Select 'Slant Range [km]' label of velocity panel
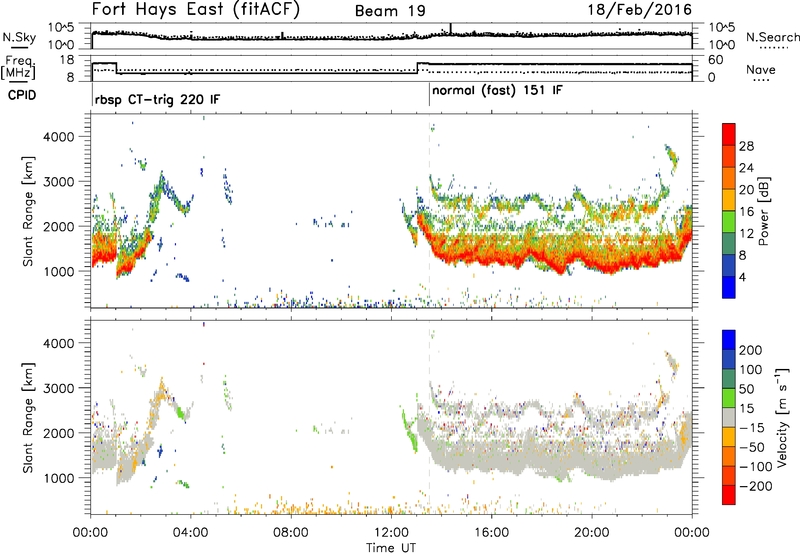Image resolution: width=800 pixels, height=554 pixels. (28, 418)
